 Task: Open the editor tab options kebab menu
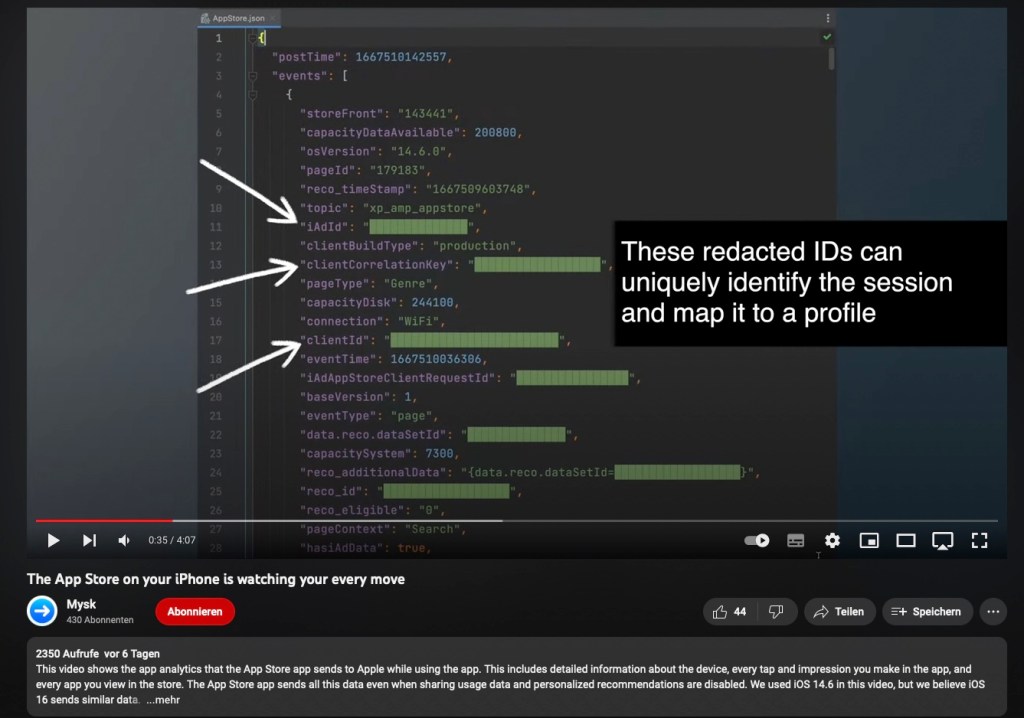click(827, 18)
